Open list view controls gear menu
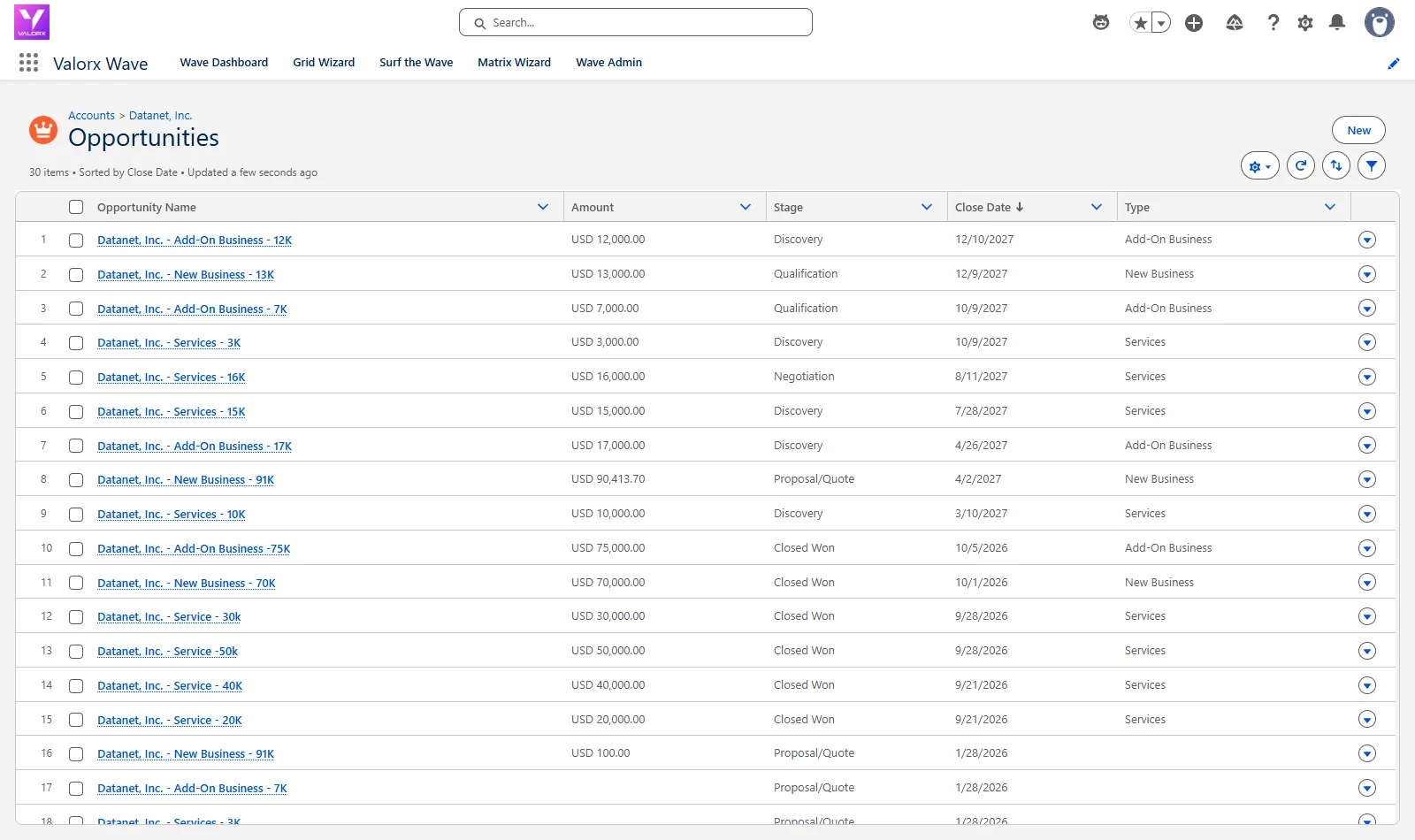Viewport: 1415px width, 840px height. coord(1260,165)
